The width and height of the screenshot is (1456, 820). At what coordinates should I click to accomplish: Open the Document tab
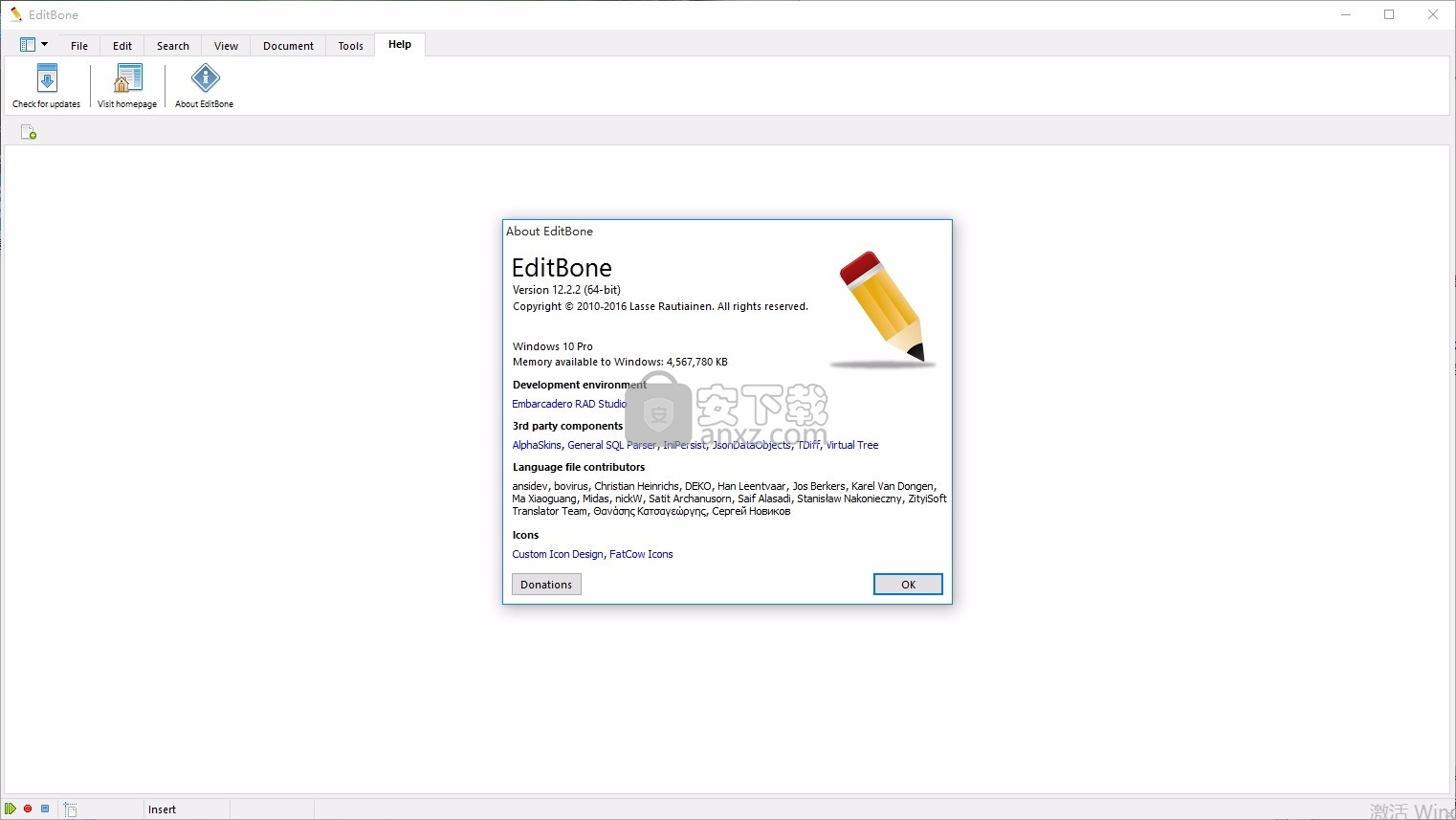(289, 46)
